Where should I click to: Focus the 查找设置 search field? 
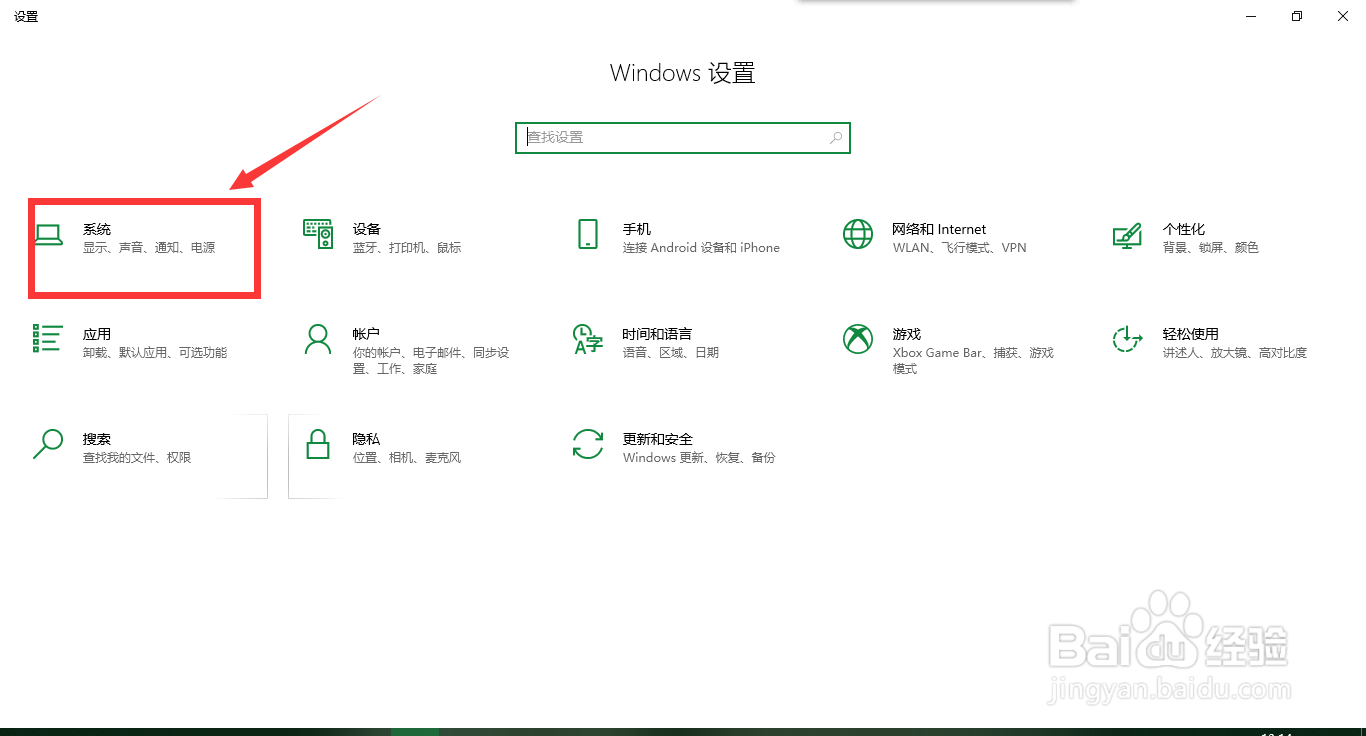683,138
